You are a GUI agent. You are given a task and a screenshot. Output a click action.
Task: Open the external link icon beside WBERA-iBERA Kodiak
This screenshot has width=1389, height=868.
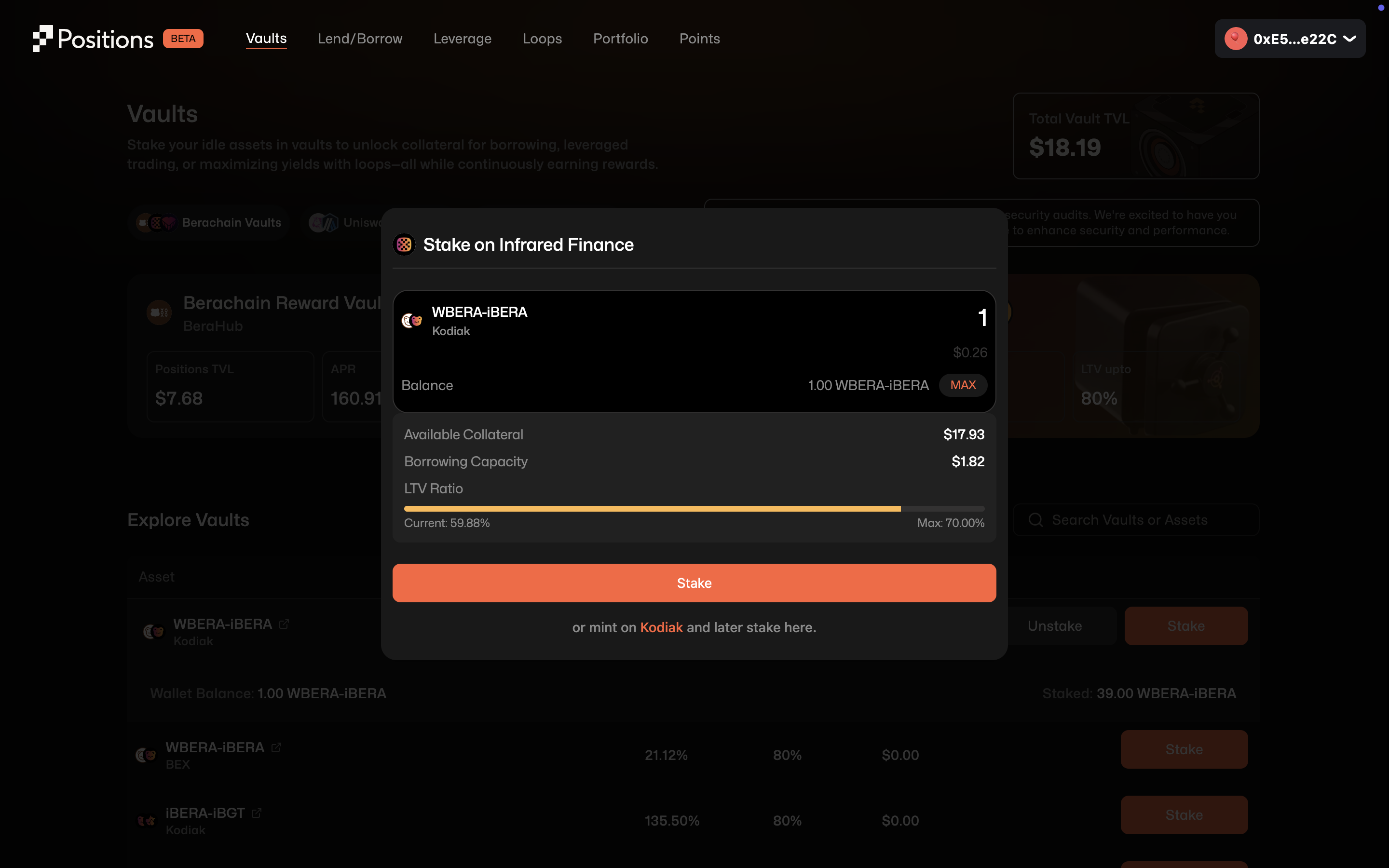point(284,624)
